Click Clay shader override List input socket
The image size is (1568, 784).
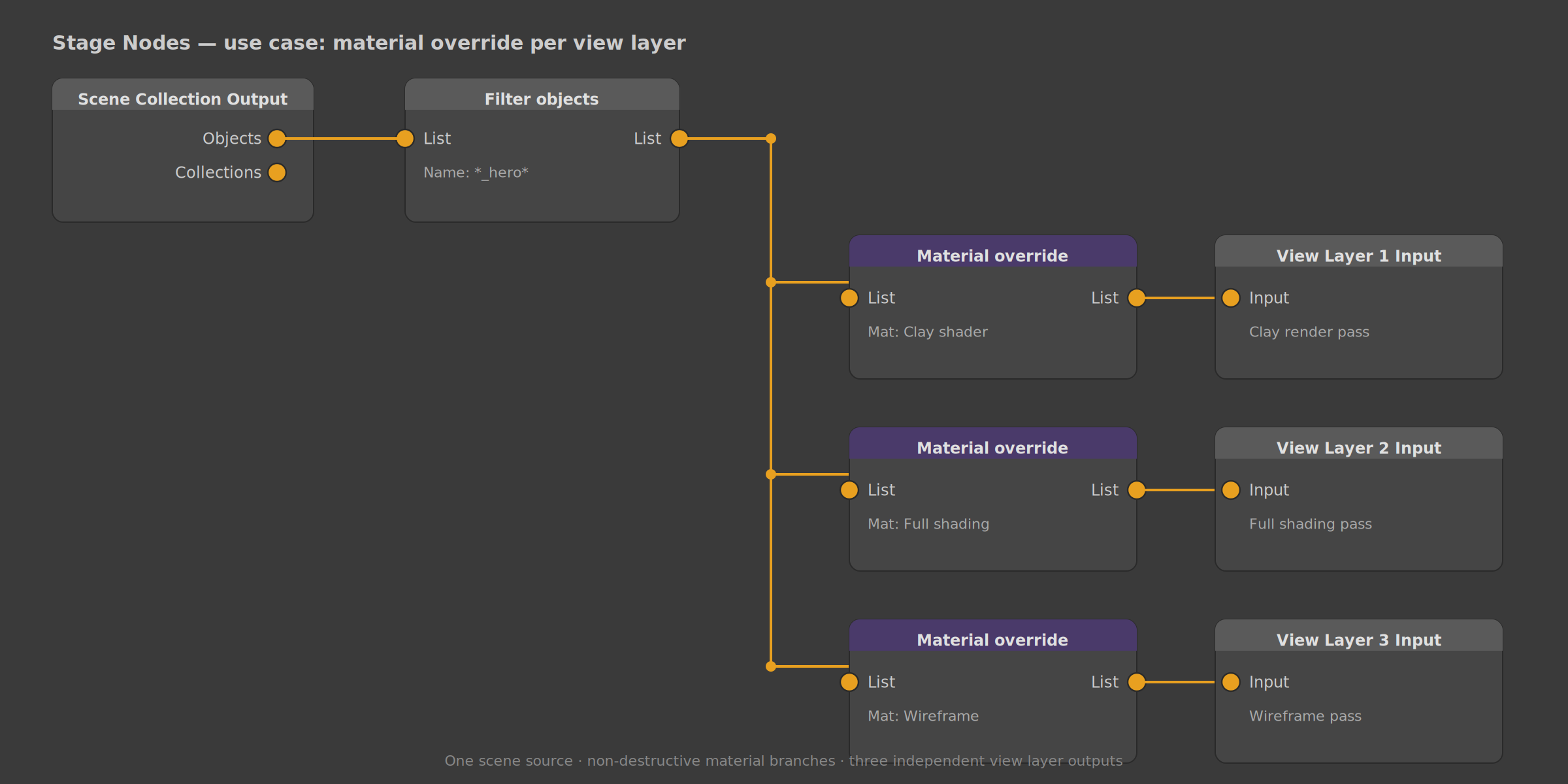pyautogui.click(x=849, y=298)
